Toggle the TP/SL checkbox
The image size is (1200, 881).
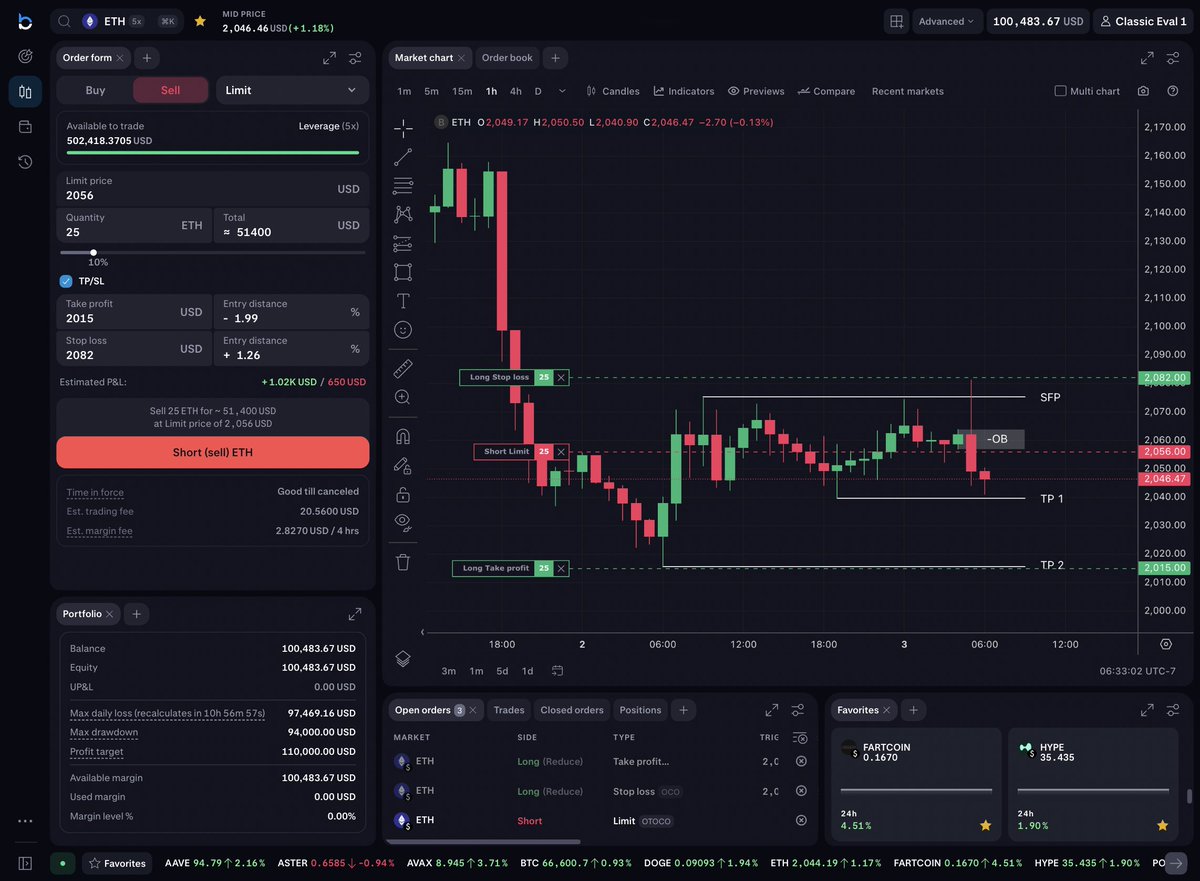pos(66,281)
